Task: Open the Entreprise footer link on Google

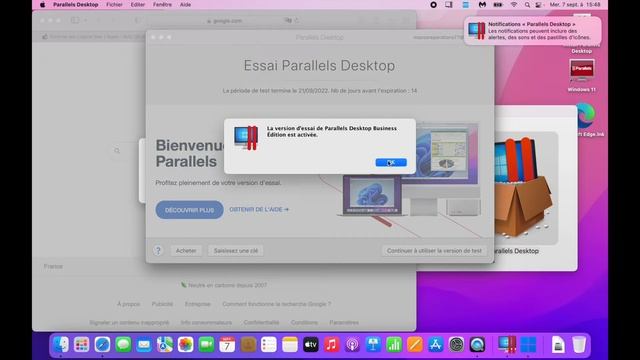Action: (198, 304)
